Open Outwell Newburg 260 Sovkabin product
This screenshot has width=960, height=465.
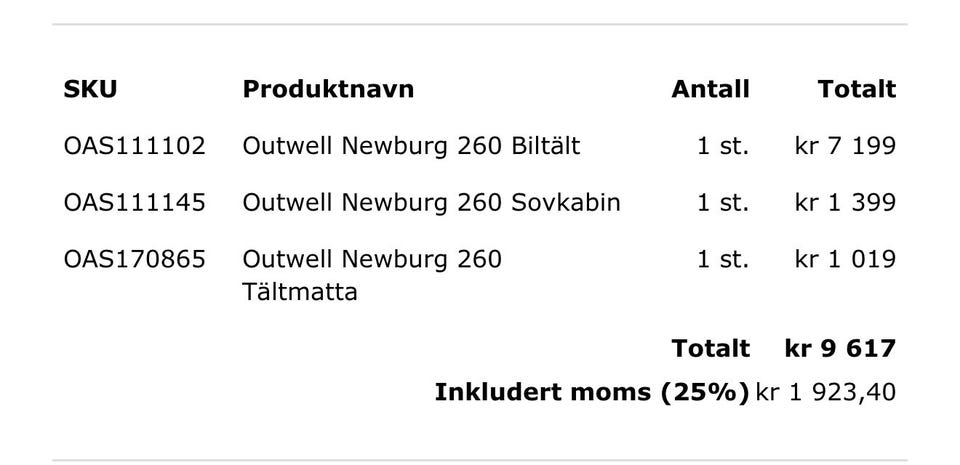(431, 203)
